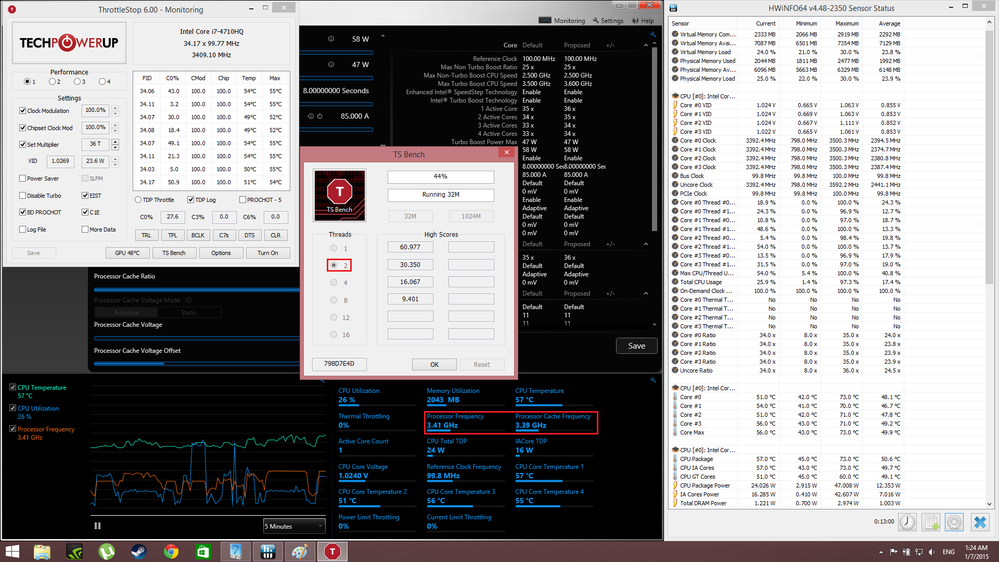Click the info icon beside 58 W
Viewport: 999px width, 562px height.
[x=331, y=39]
